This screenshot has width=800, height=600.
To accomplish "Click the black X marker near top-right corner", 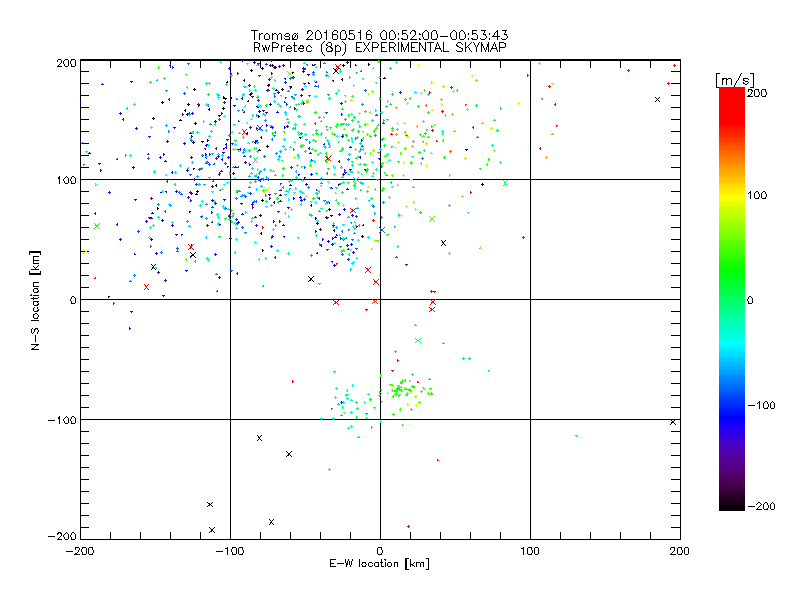I will coord(657,99).
